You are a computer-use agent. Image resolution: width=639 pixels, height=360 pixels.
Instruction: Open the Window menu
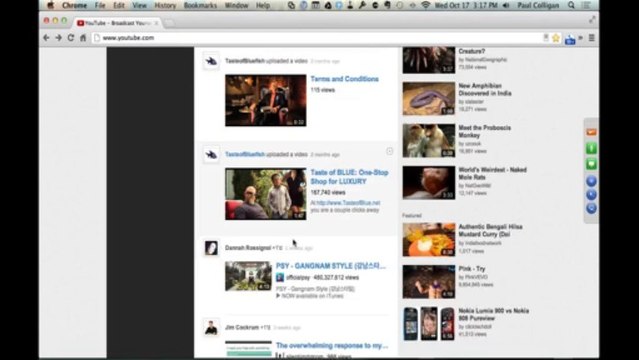pos(236,5)
